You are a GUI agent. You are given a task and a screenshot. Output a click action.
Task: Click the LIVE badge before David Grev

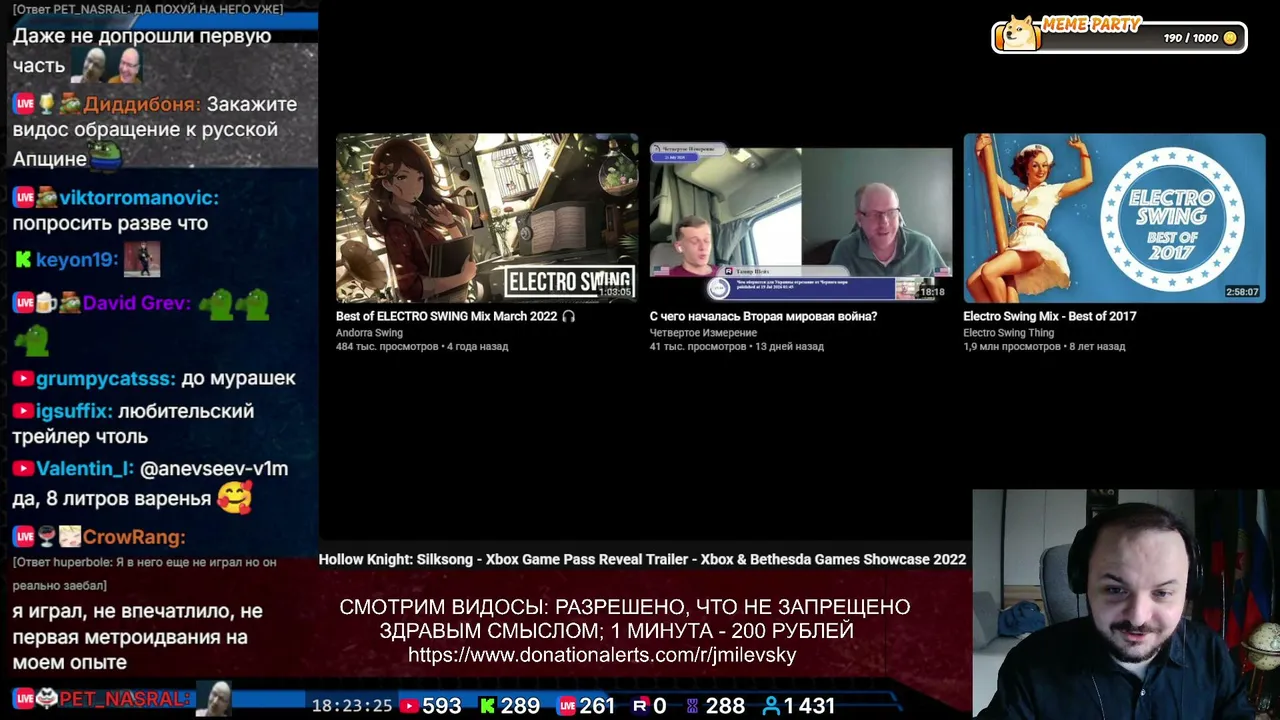(x=24, y=303)
